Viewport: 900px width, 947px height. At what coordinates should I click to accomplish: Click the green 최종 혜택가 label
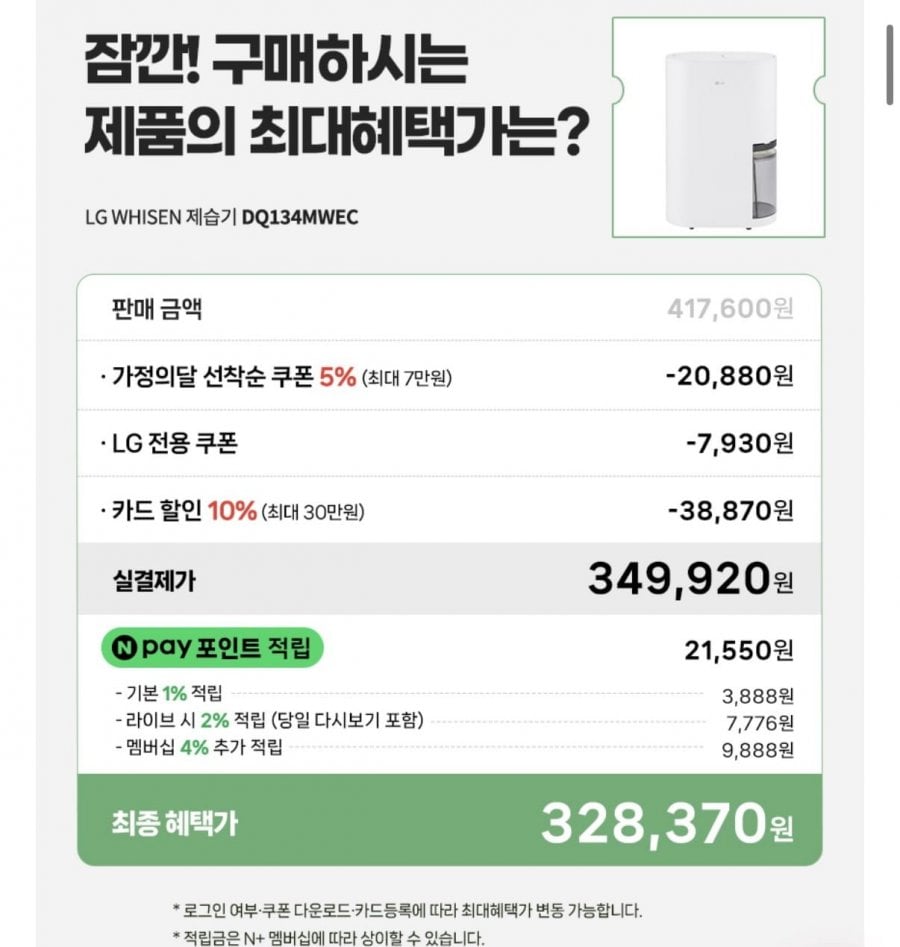coord(175,823)
